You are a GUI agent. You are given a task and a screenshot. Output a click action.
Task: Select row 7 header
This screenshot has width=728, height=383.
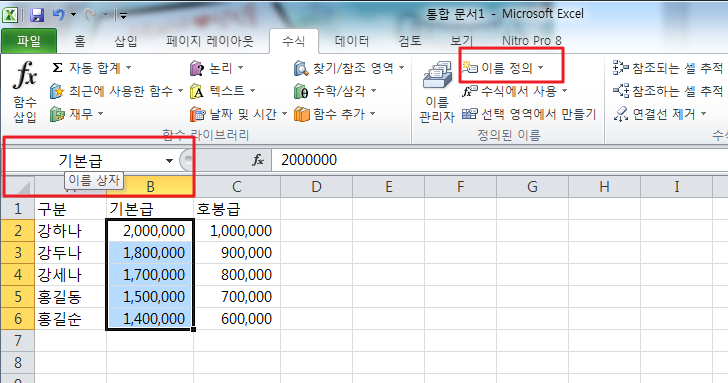(x=18, y=341)
